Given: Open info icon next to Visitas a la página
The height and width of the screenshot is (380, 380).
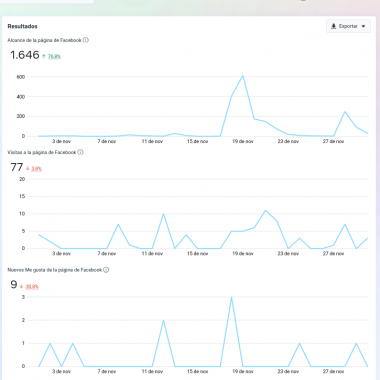Looking at the screenshot, I should click(x=80, y=152).
